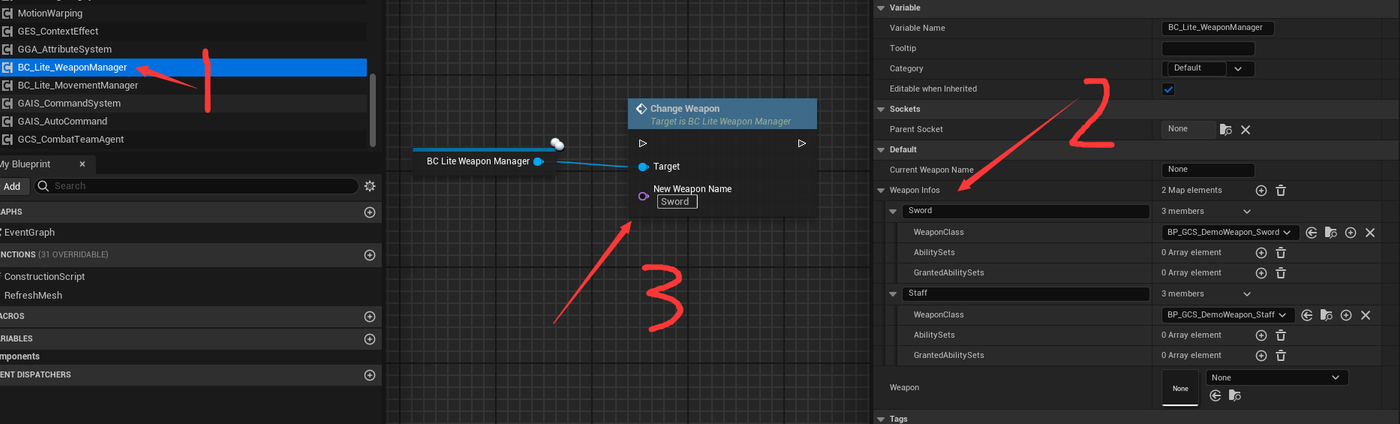The width and height of the screenshot is (1400, 424).
Task: Edit the Staff map key field
Action: coord(1026,294)
